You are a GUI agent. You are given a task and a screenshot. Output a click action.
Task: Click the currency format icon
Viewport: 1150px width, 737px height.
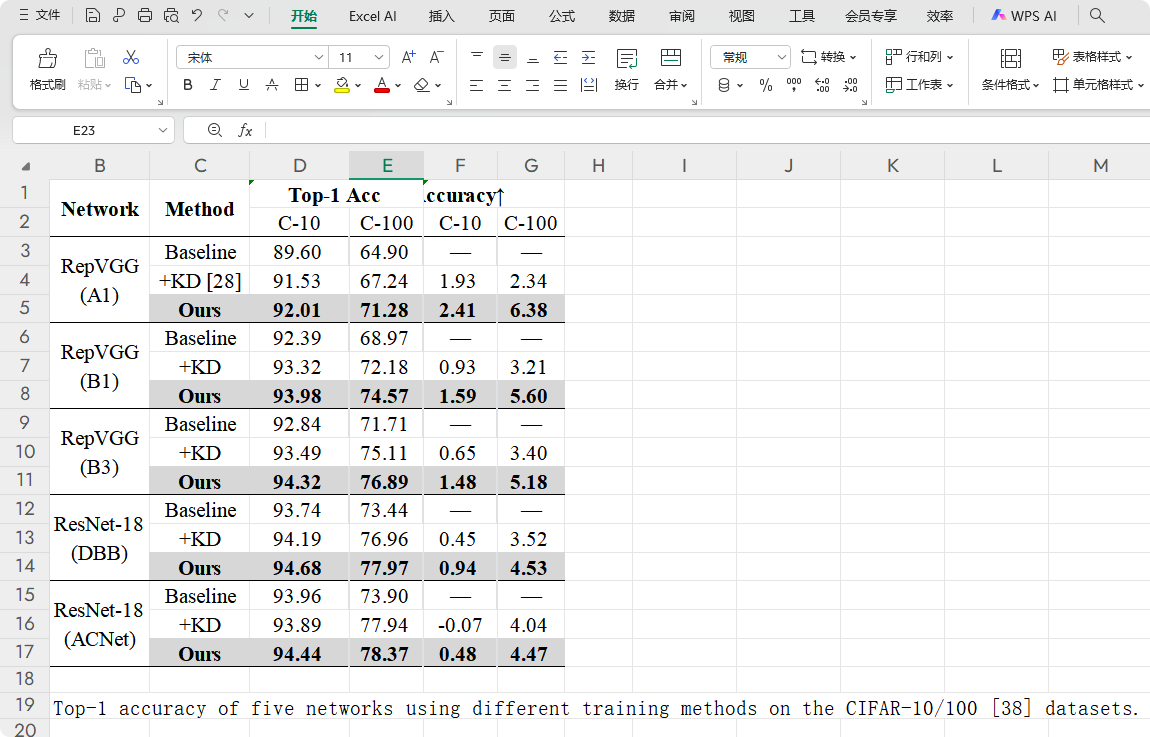[724, 85]
